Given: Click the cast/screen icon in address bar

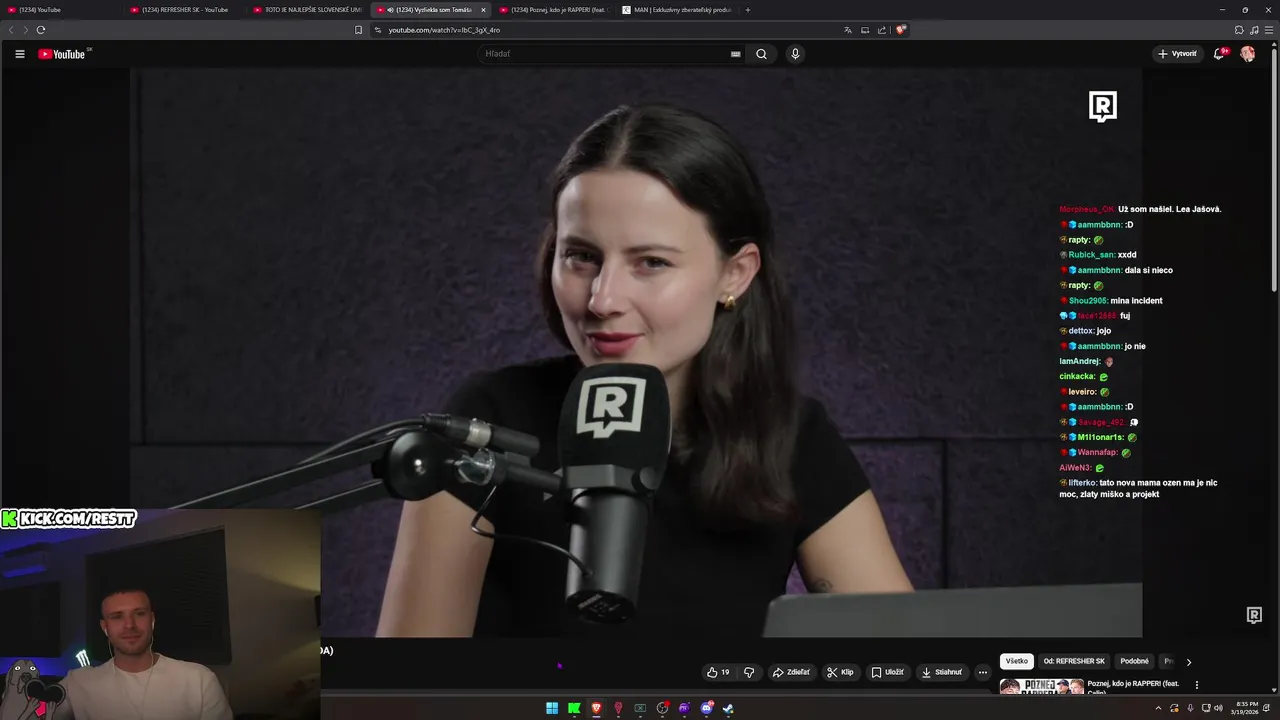Looking at the screenshot, I should 865,30.
